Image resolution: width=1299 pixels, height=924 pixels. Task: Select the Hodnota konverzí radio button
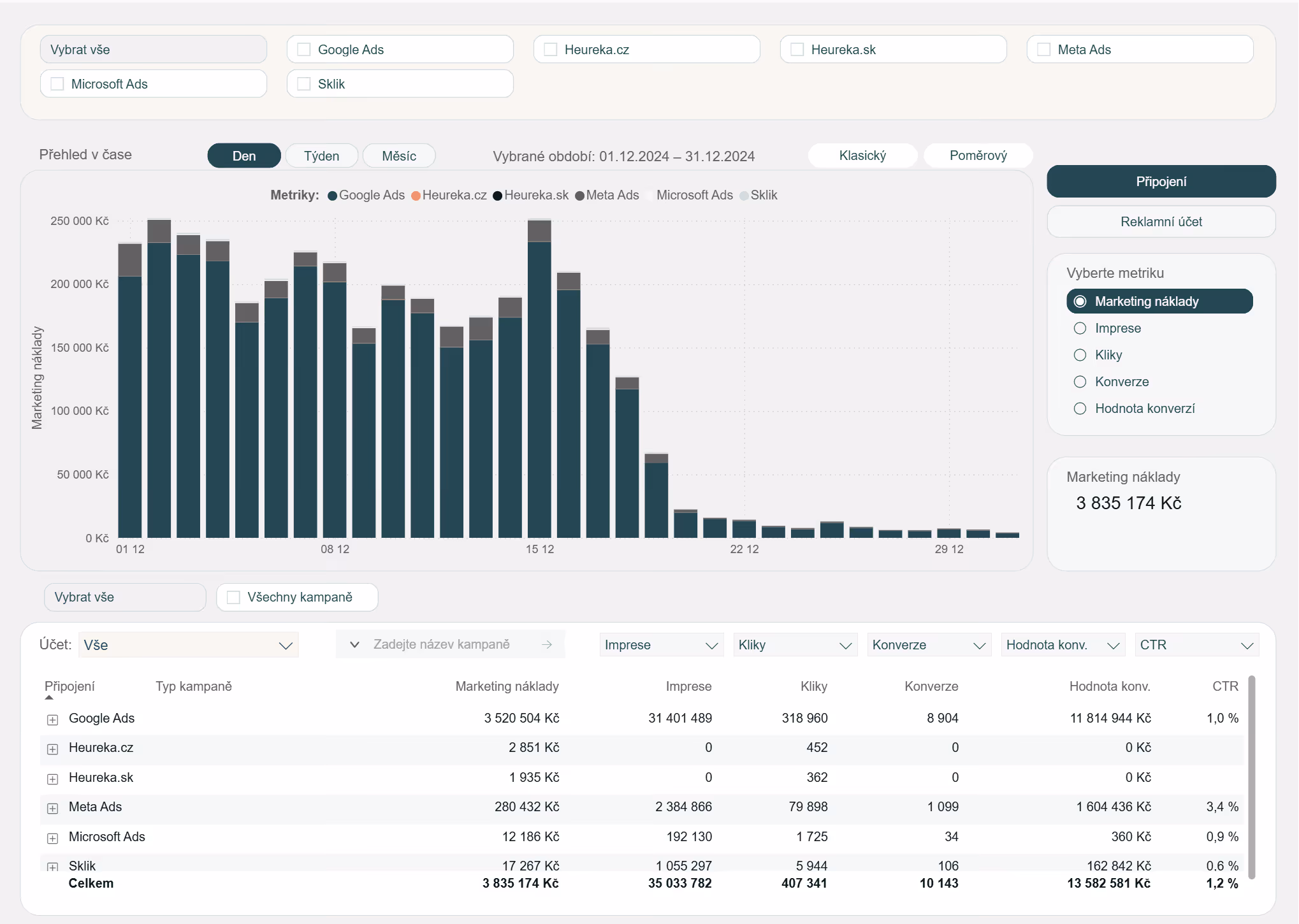(1080, 408)
